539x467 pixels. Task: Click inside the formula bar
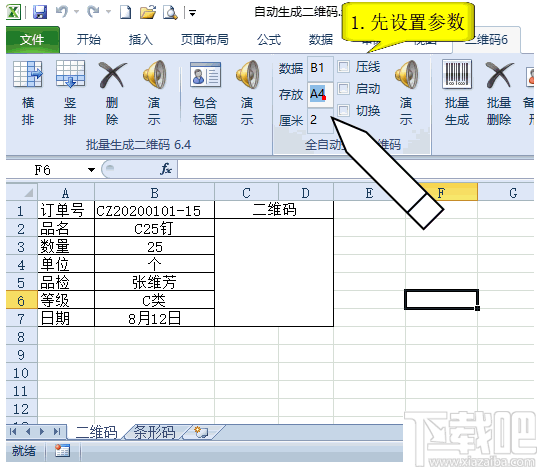click(x=355, y=169)
